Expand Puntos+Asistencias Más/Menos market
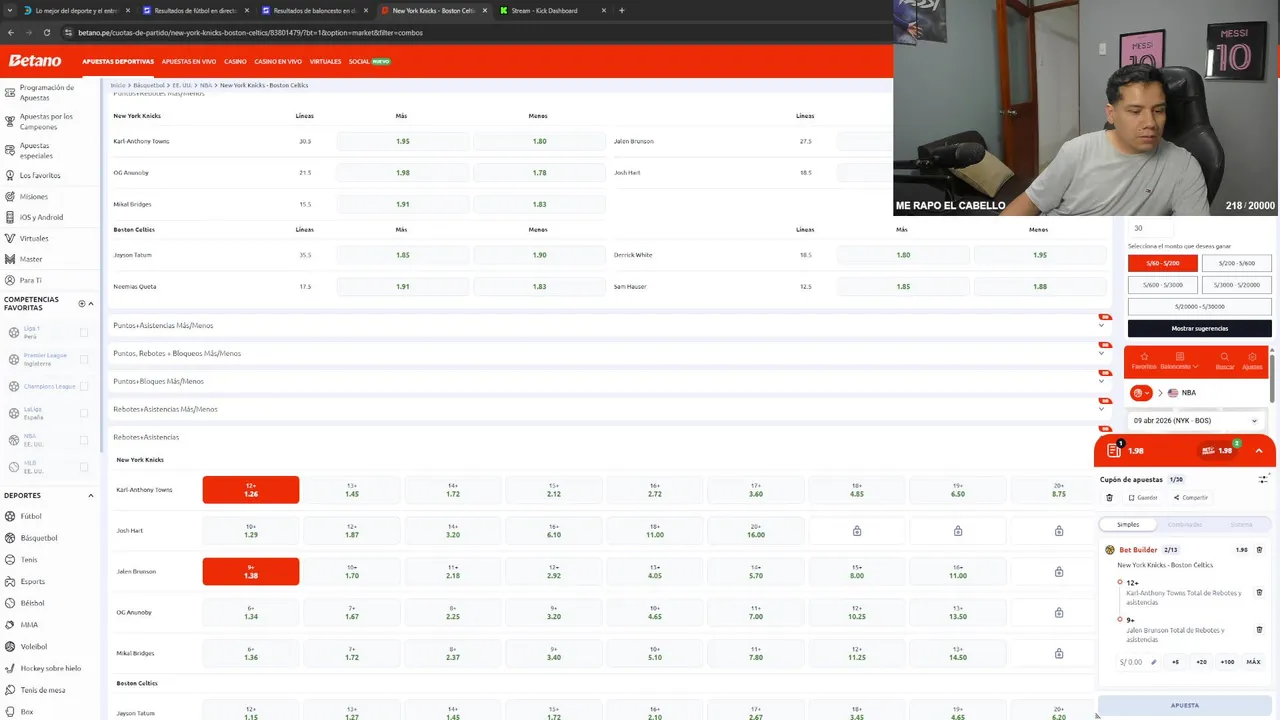The height and width of the screenshot is (720, 1280). click(608, 325)
